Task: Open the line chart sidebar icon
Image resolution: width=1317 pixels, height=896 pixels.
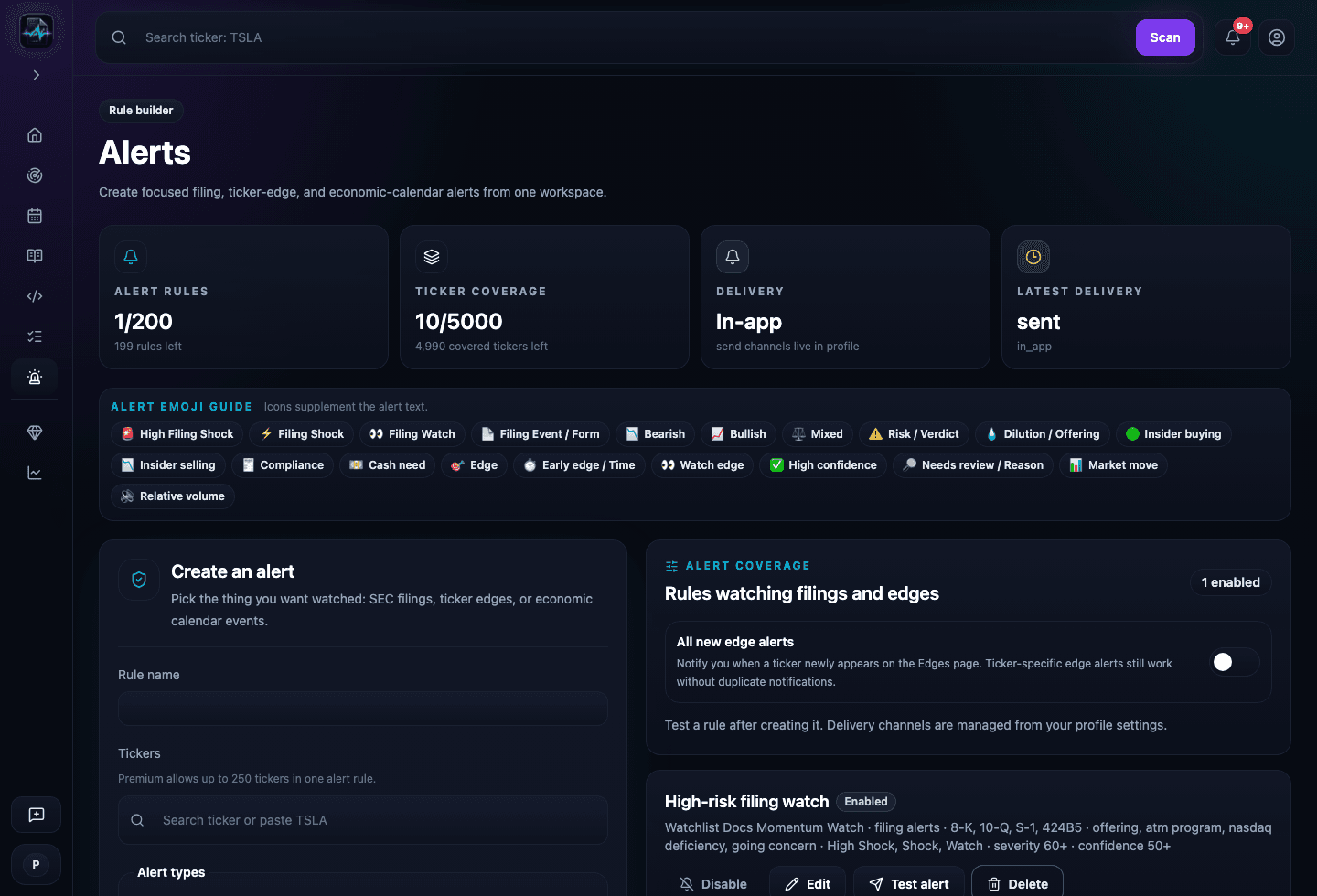Action: [35, 473]
